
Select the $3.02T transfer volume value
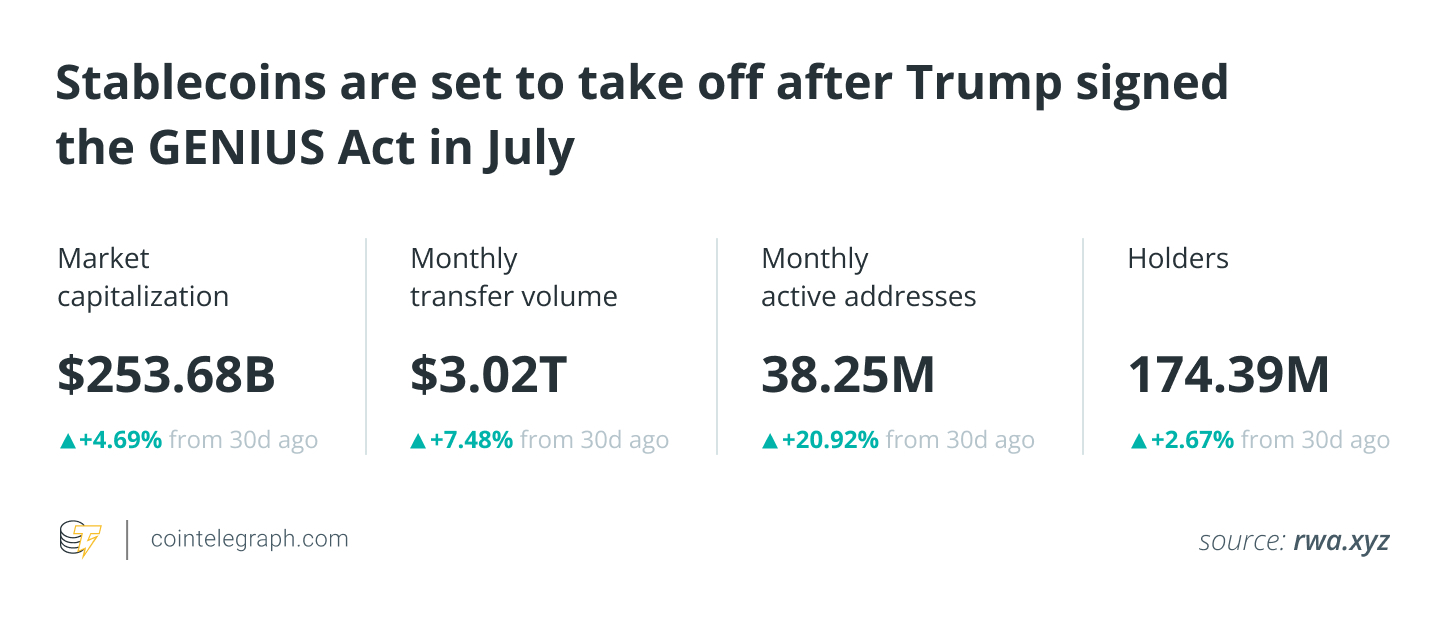point(489,375)
